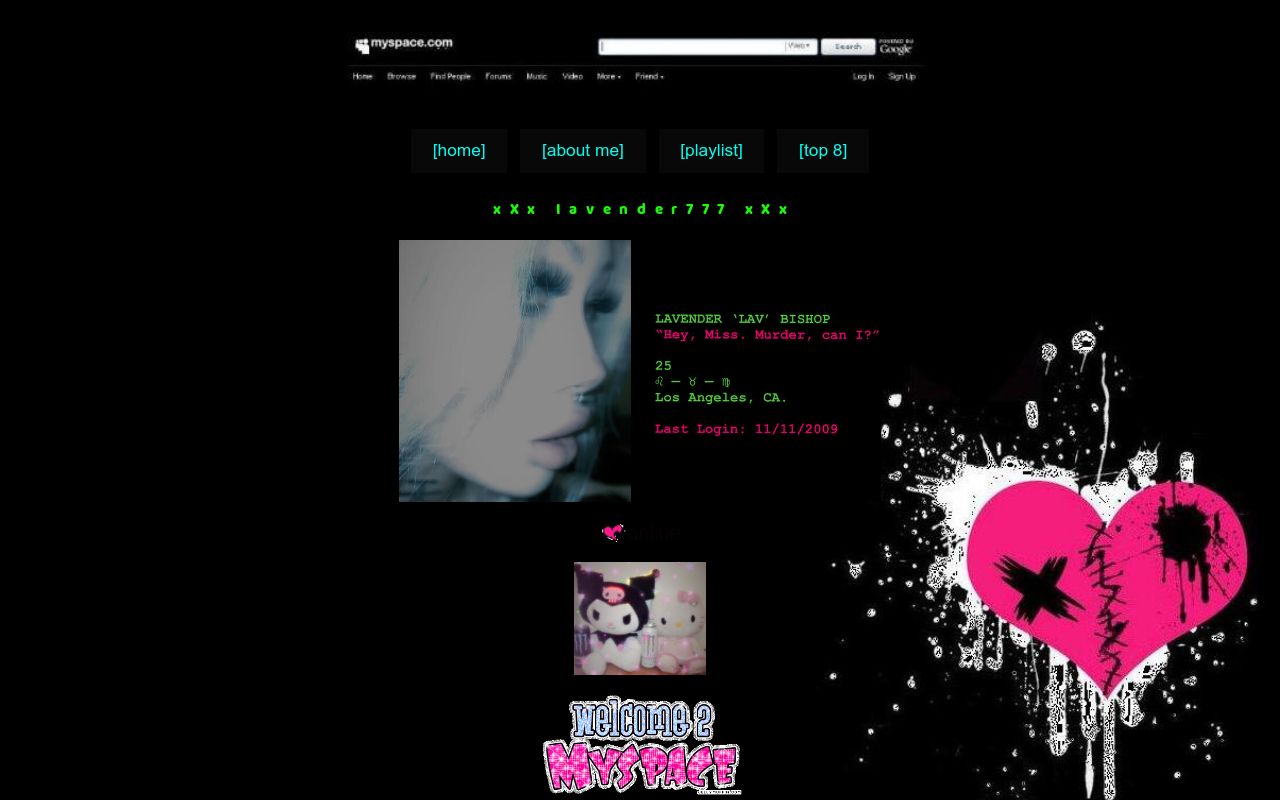Open the [playlist] tab
This screenshot has width=1280, height=800.
[711, 150]
